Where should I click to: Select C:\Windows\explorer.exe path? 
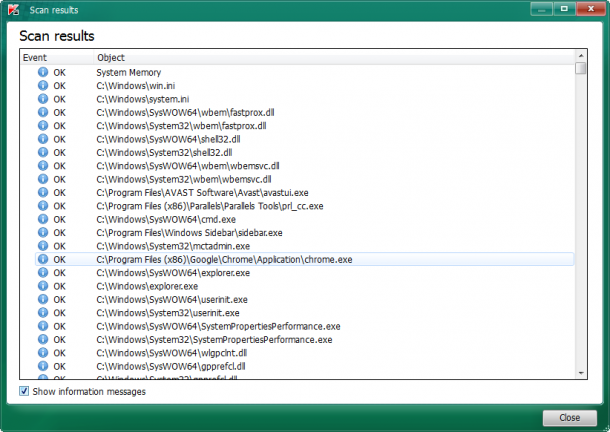click(x=147, y=286)
